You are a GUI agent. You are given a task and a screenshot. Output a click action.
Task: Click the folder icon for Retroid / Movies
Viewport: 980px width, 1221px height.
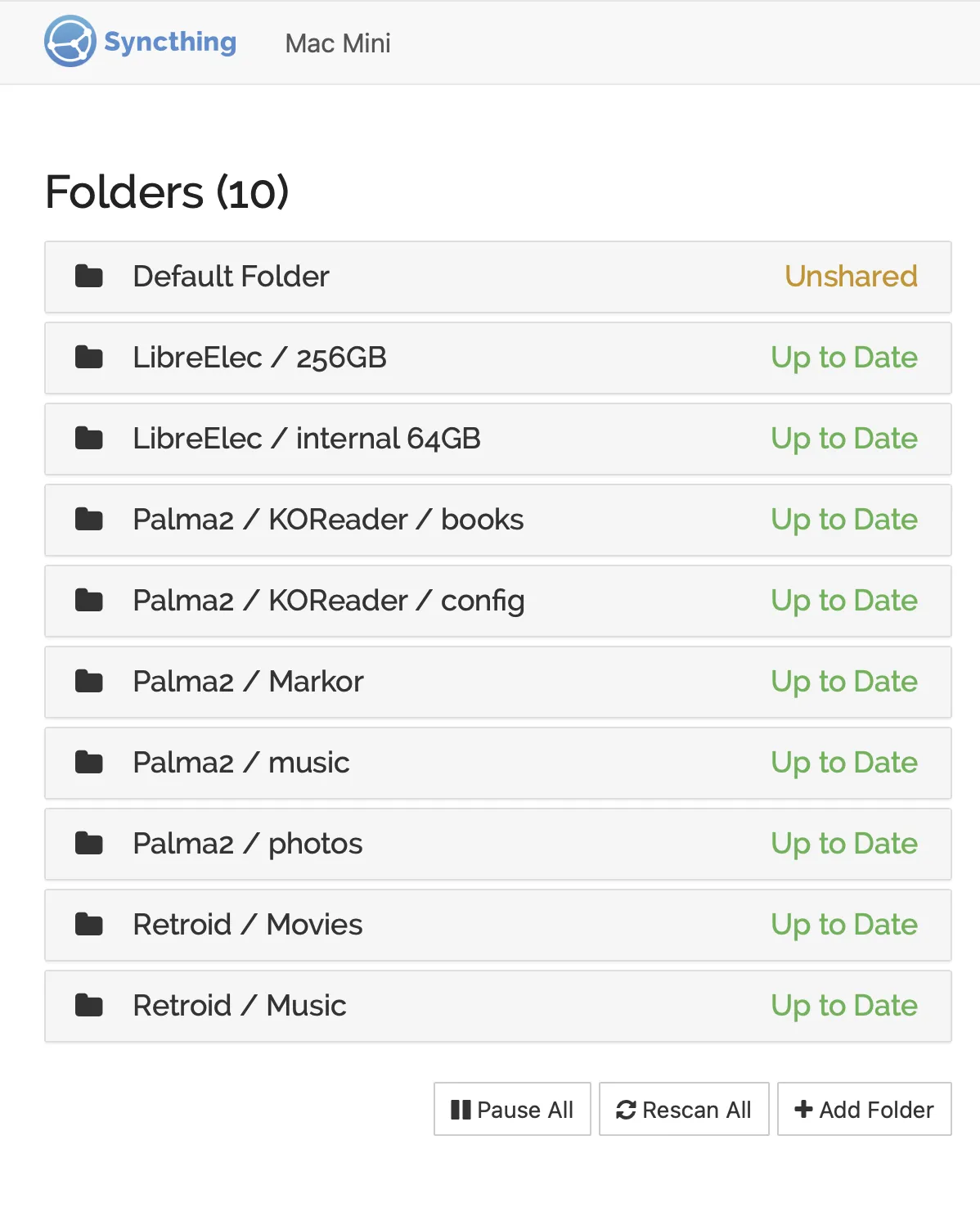(x=88, y=925)
